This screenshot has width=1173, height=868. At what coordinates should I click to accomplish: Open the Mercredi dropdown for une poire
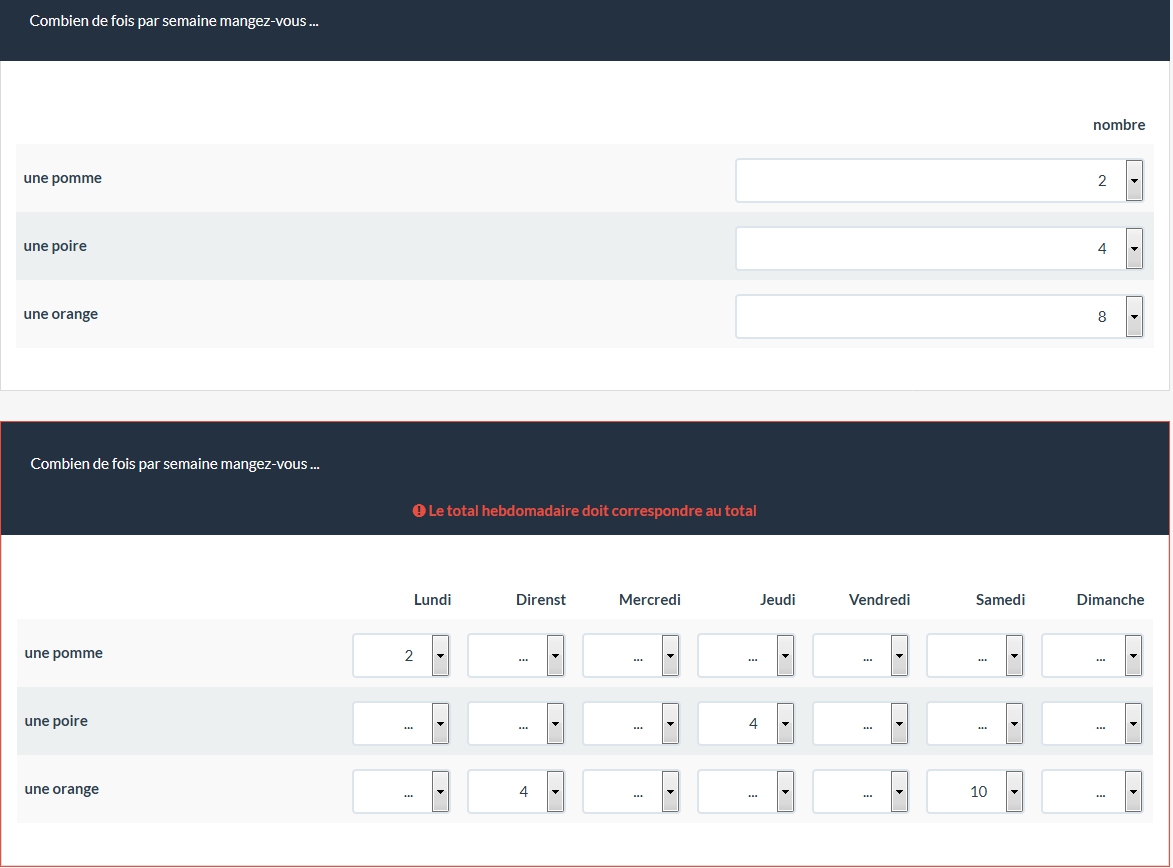pyautogui.click(x=631, y=724)
